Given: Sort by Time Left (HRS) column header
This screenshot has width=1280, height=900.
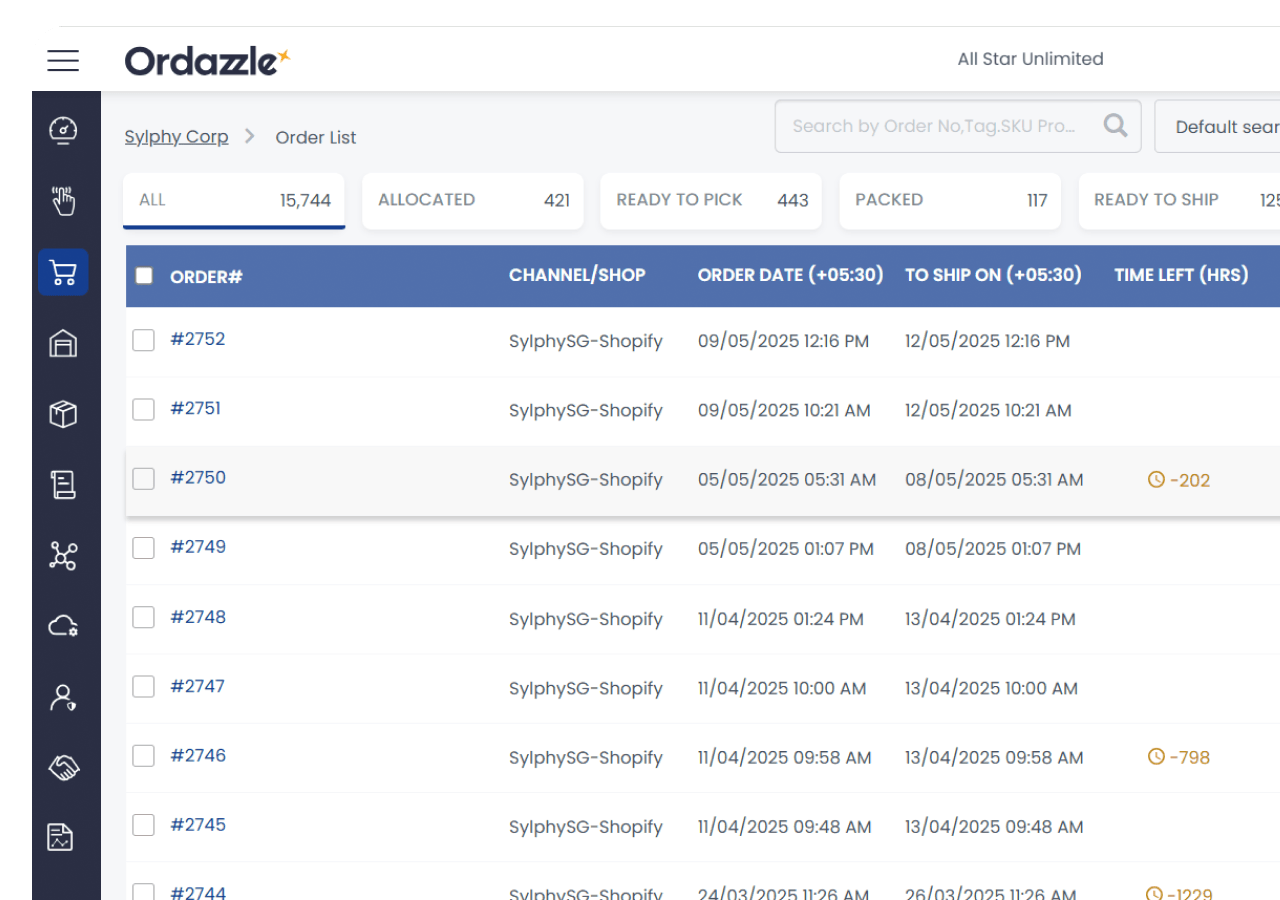Looking at the screenshot, I should click(1181, 275).
